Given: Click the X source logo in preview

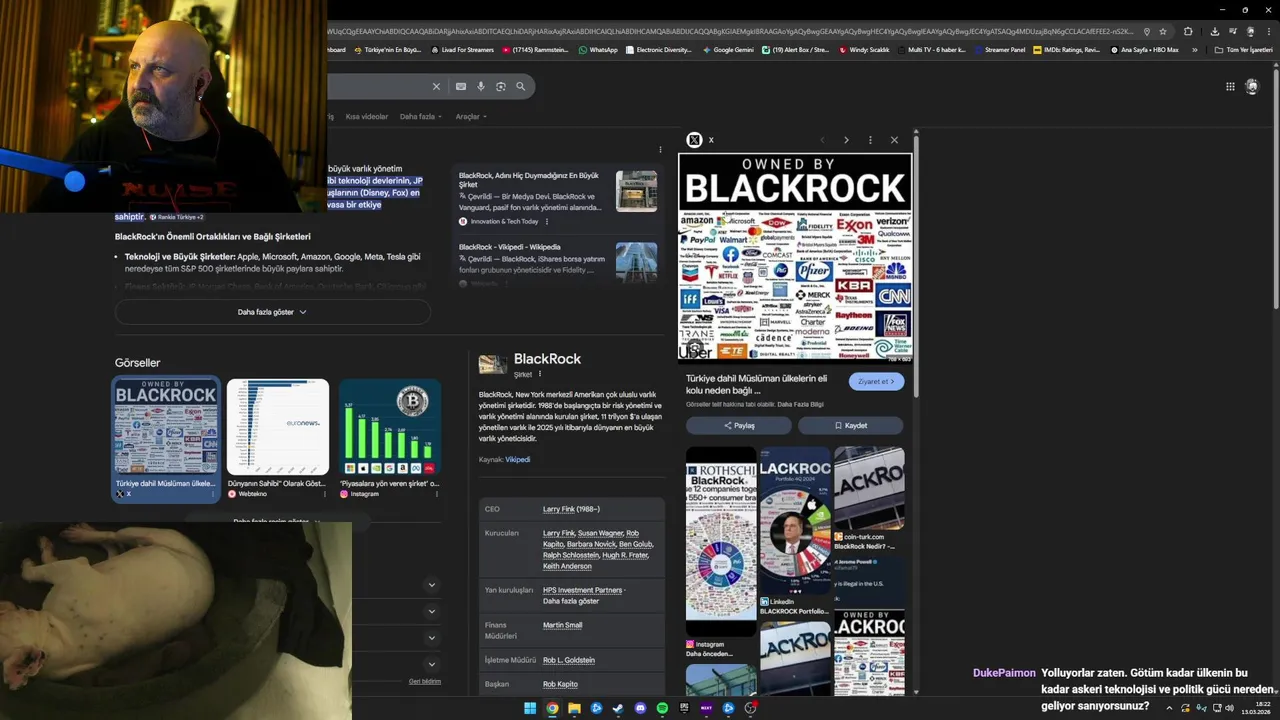Looking at the screenshot, I should pos(694,140).
